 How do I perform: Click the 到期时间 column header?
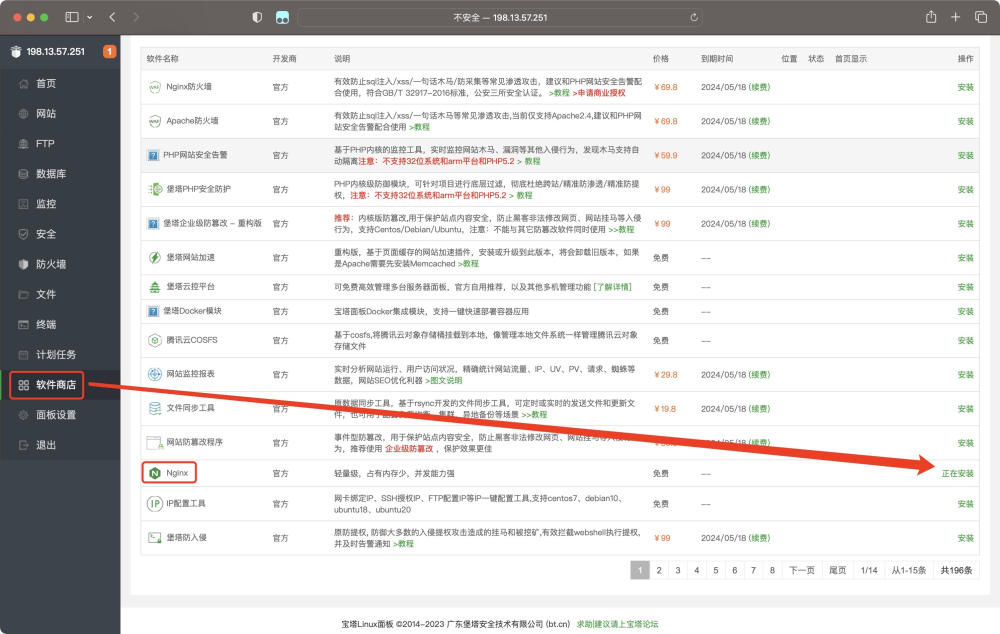(x=717, y=59)
